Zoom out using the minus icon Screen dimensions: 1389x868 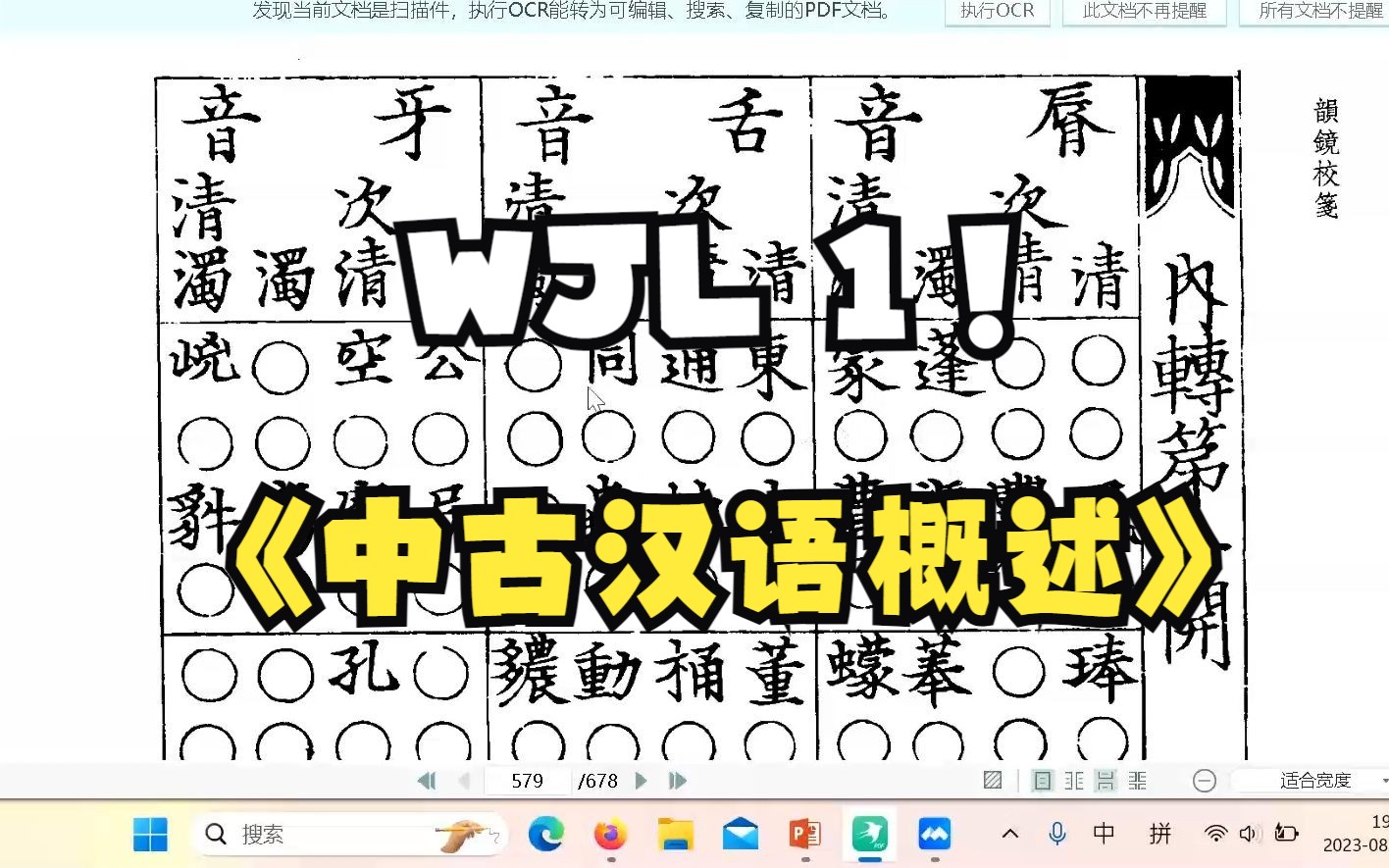(x=1205, y=780)
